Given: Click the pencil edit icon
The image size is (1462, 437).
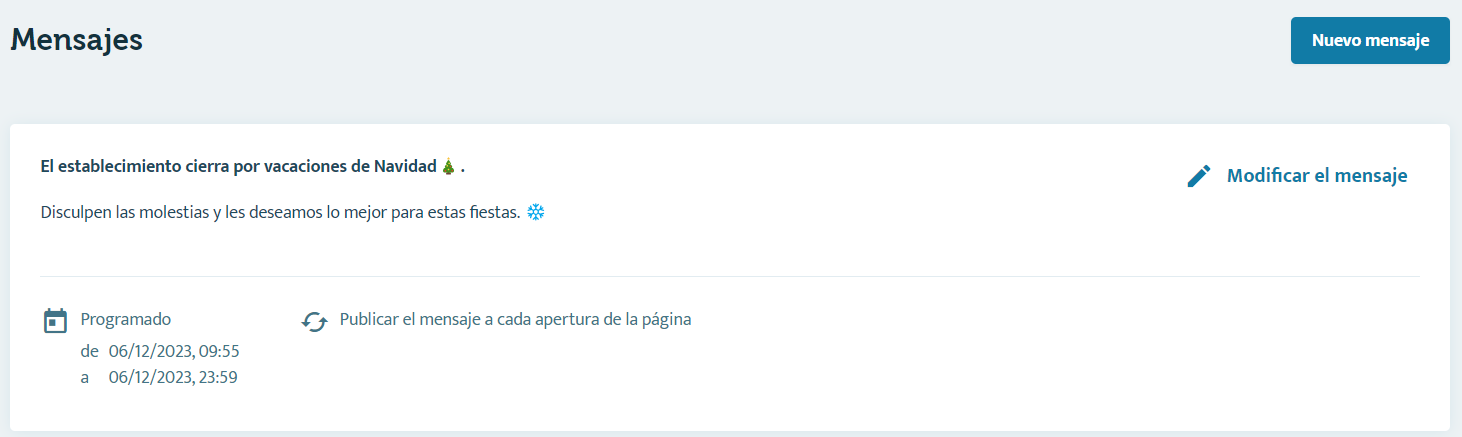Looking at the screenshot, I should click(1199, 176).
